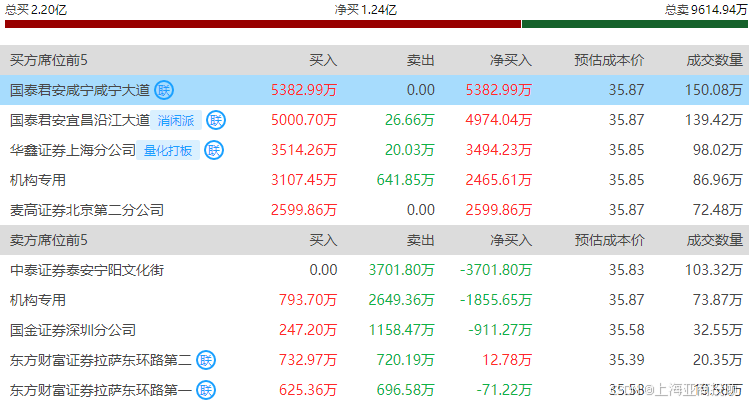This screenshot has width=749, height=403.
Task: Click 预估成本价 header in buyer table
Action: (610, 60)
